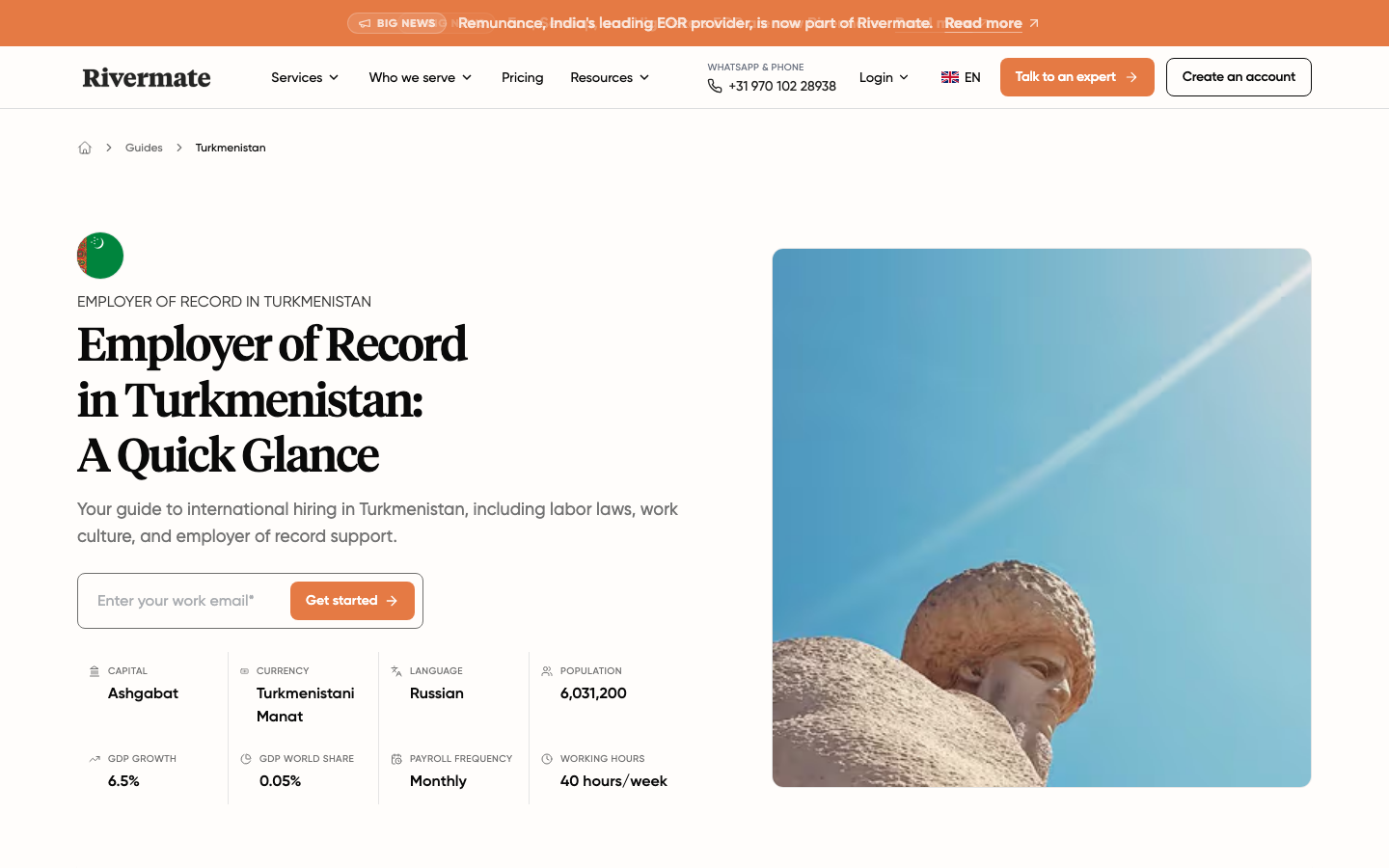The width and height of the screenshot is (1389, 868).
Task: Open the Login dropdown
Action: 884,77
